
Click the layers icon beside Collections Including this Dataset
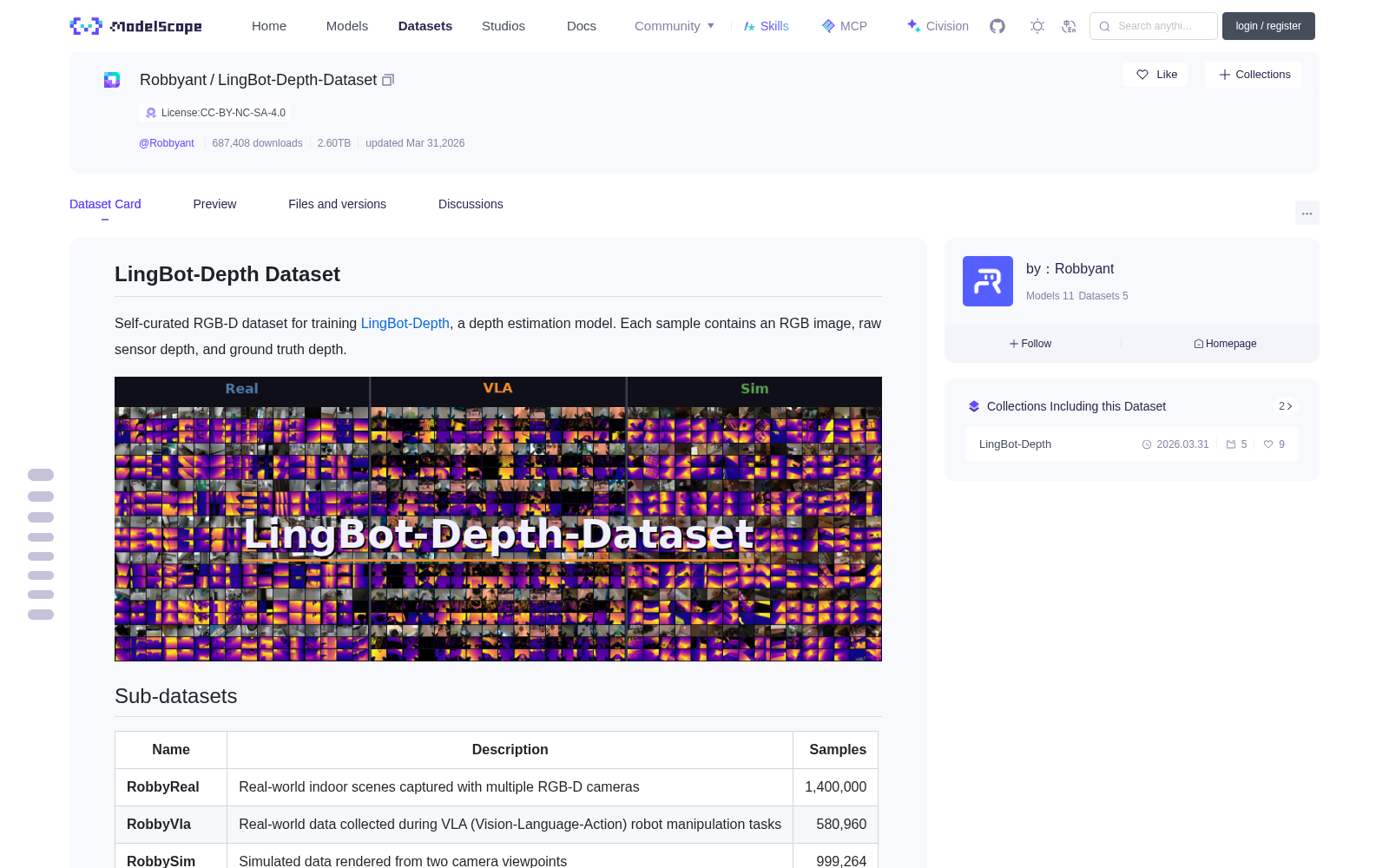[974, 406]
